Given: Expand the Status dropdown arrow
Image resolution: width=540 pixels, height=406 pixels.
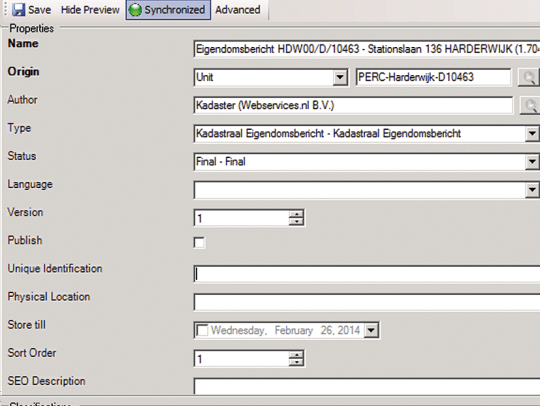Looking at the screenshot, I should (532, 162).
